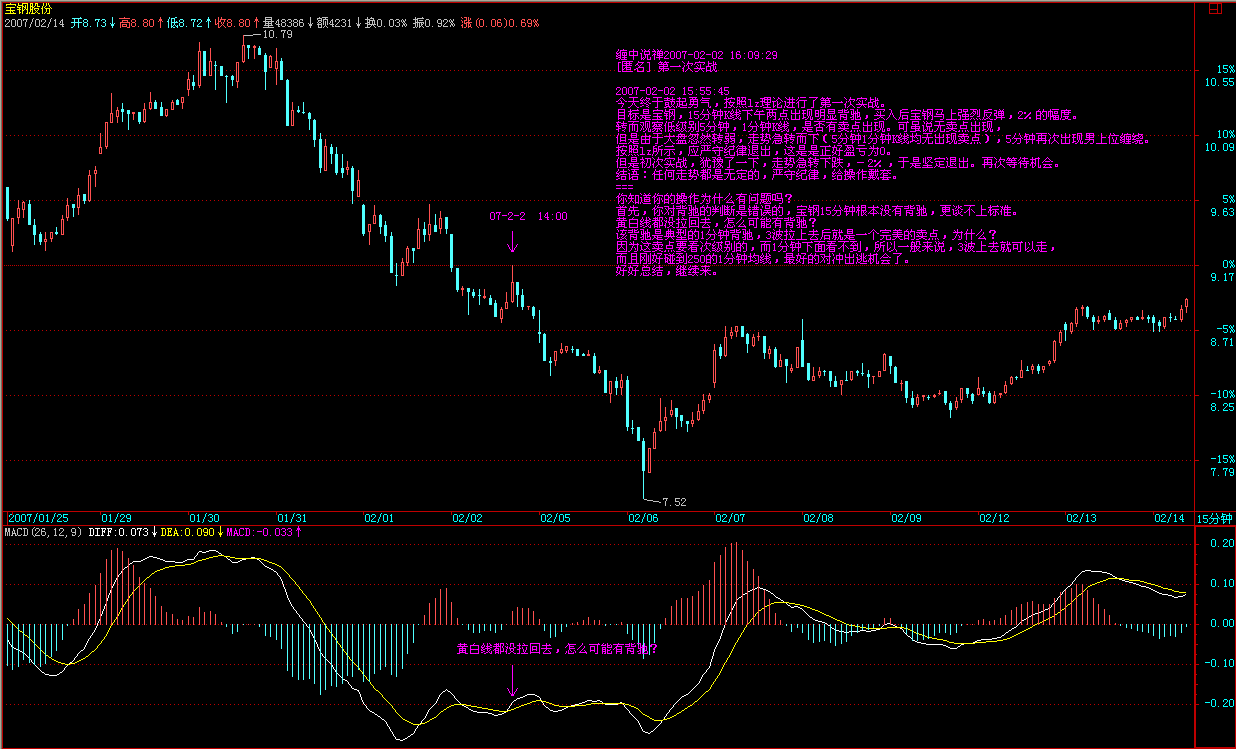The width and height of the screenshot is (1236, 749).
Task: Click the up arrow after MACD:-0.033
Action: [x=299, y=532]
